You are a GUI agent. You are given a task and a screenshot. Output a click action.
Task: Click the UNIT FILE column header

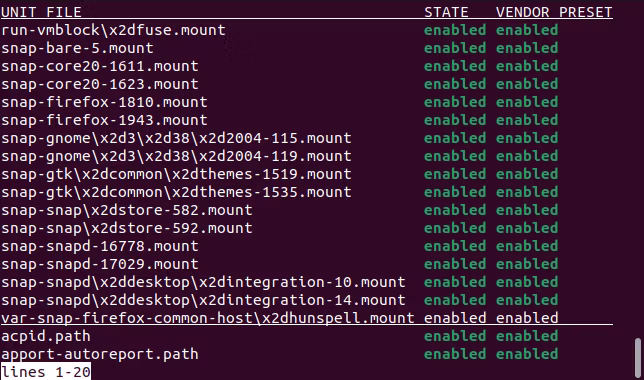(41, 12)
